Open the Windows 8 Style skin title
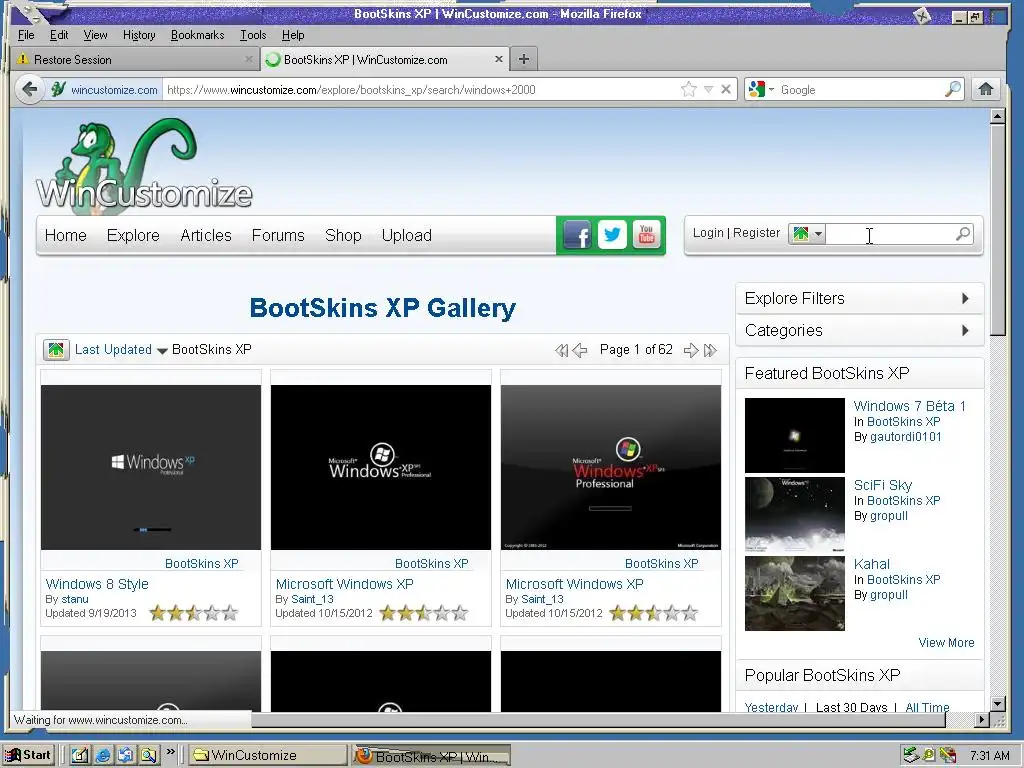Image resolution: width=1024 pixels, height=768 pixels. pos(97,584)
